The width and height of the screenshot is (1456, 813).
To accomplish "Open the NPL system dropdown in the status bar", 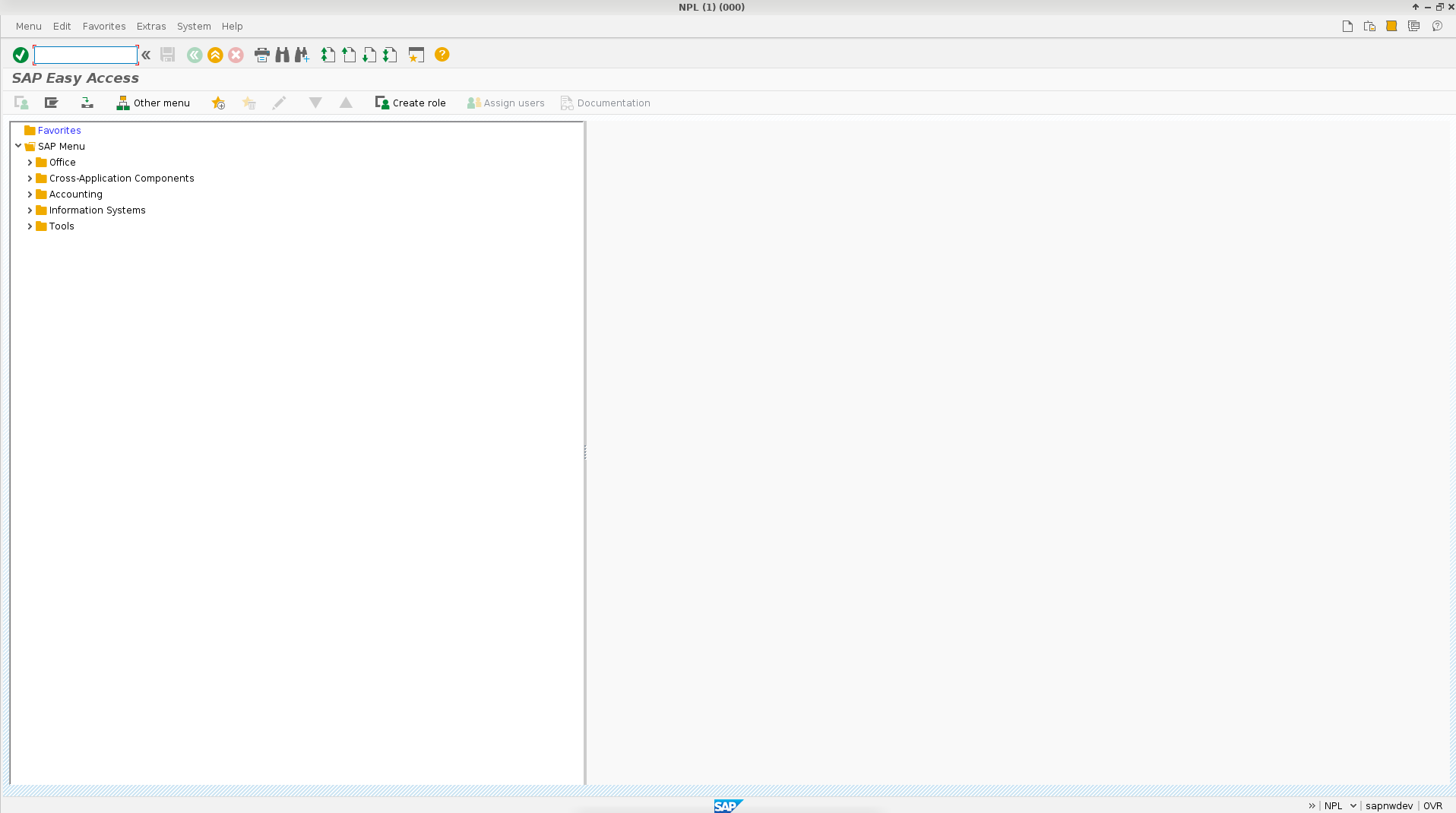I will [1353, 806].
